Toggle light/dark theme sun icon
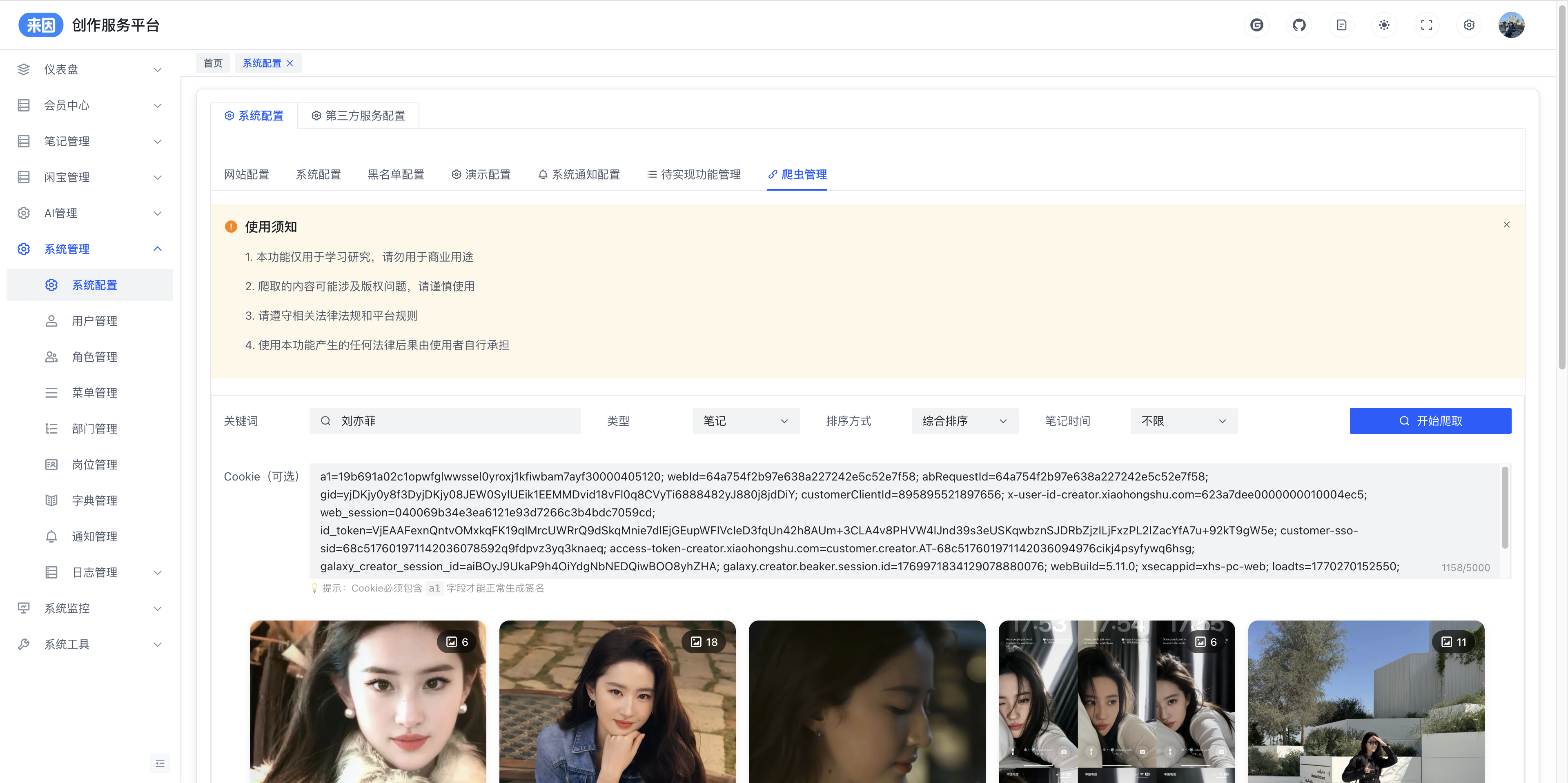 click(1384, 25)
